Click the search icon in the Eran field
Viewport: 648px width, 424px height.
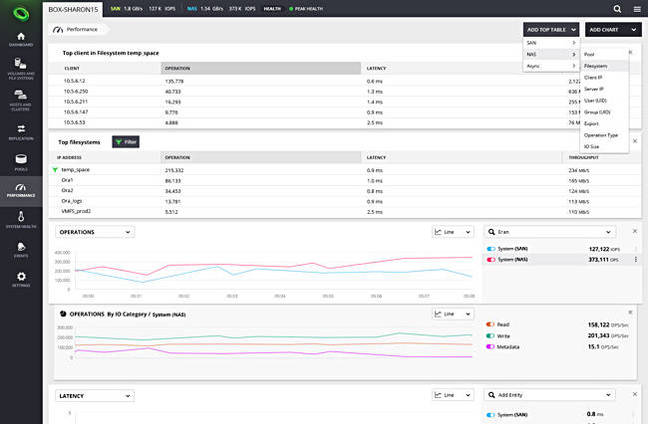[491, 232]
